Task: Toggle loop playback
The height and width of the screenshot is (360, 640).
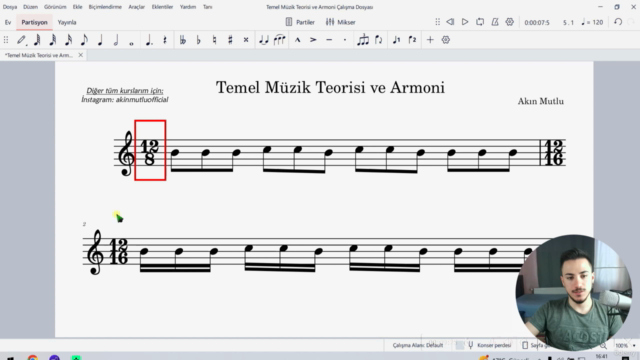Action: [x=480, y=22]
